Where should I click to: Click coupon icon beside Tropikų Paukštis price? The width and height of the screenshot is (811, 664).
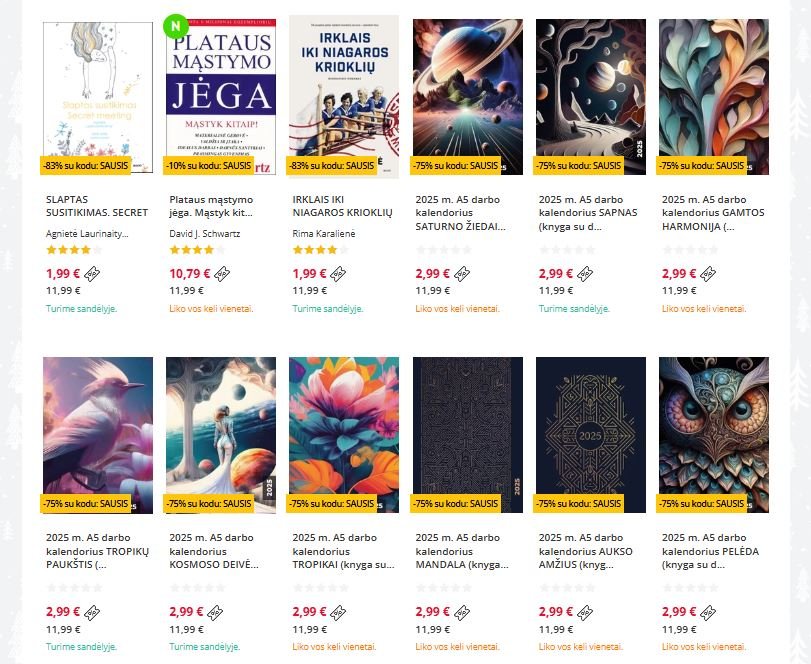point(92,613)
